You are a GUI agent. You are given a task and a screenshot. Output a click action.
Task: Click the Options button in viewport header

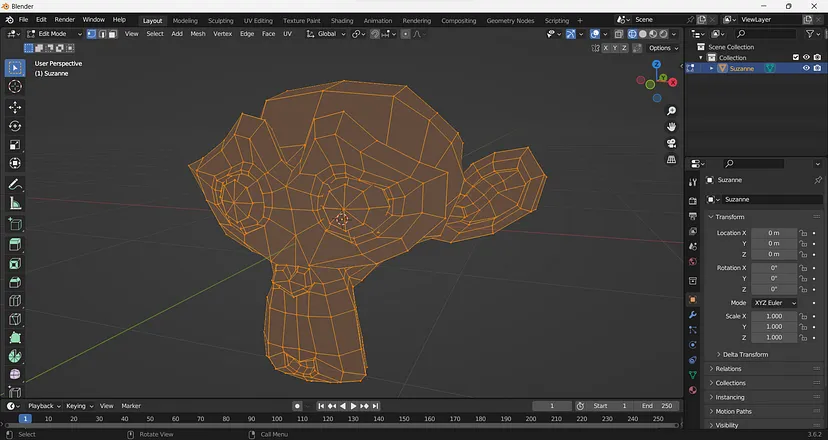tap(663, 48)
